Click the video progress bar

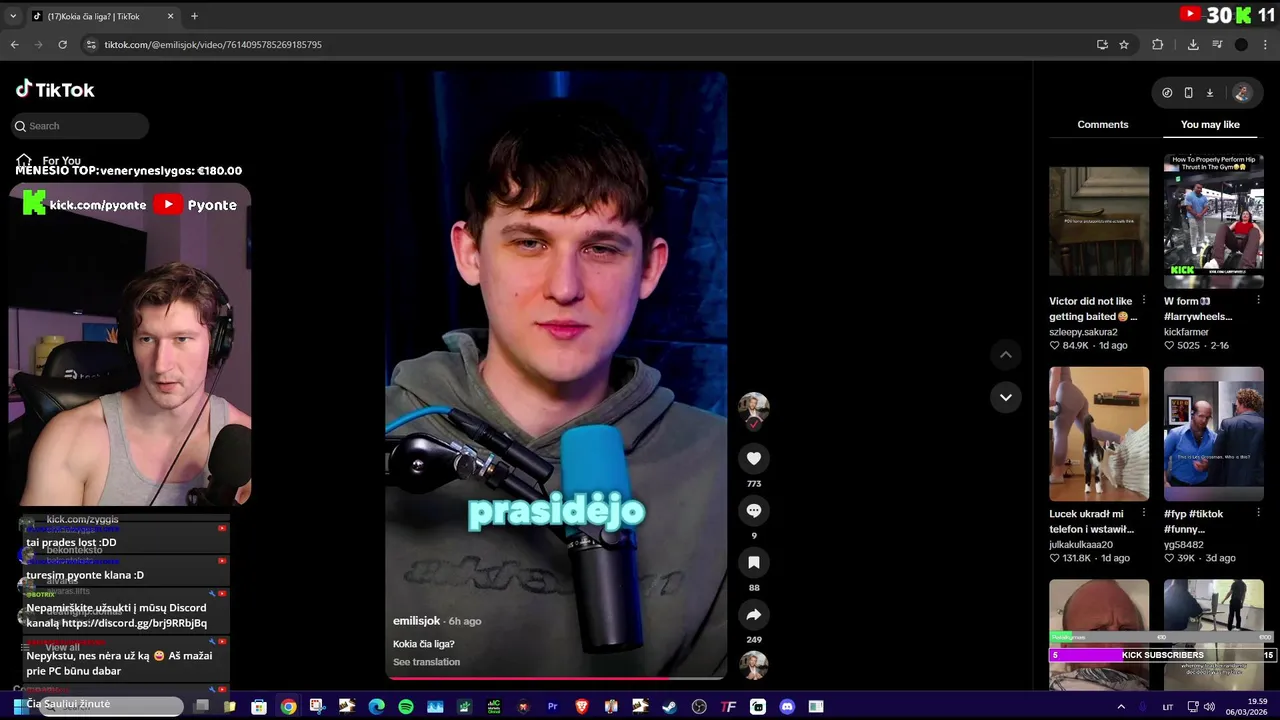(556, 678)
